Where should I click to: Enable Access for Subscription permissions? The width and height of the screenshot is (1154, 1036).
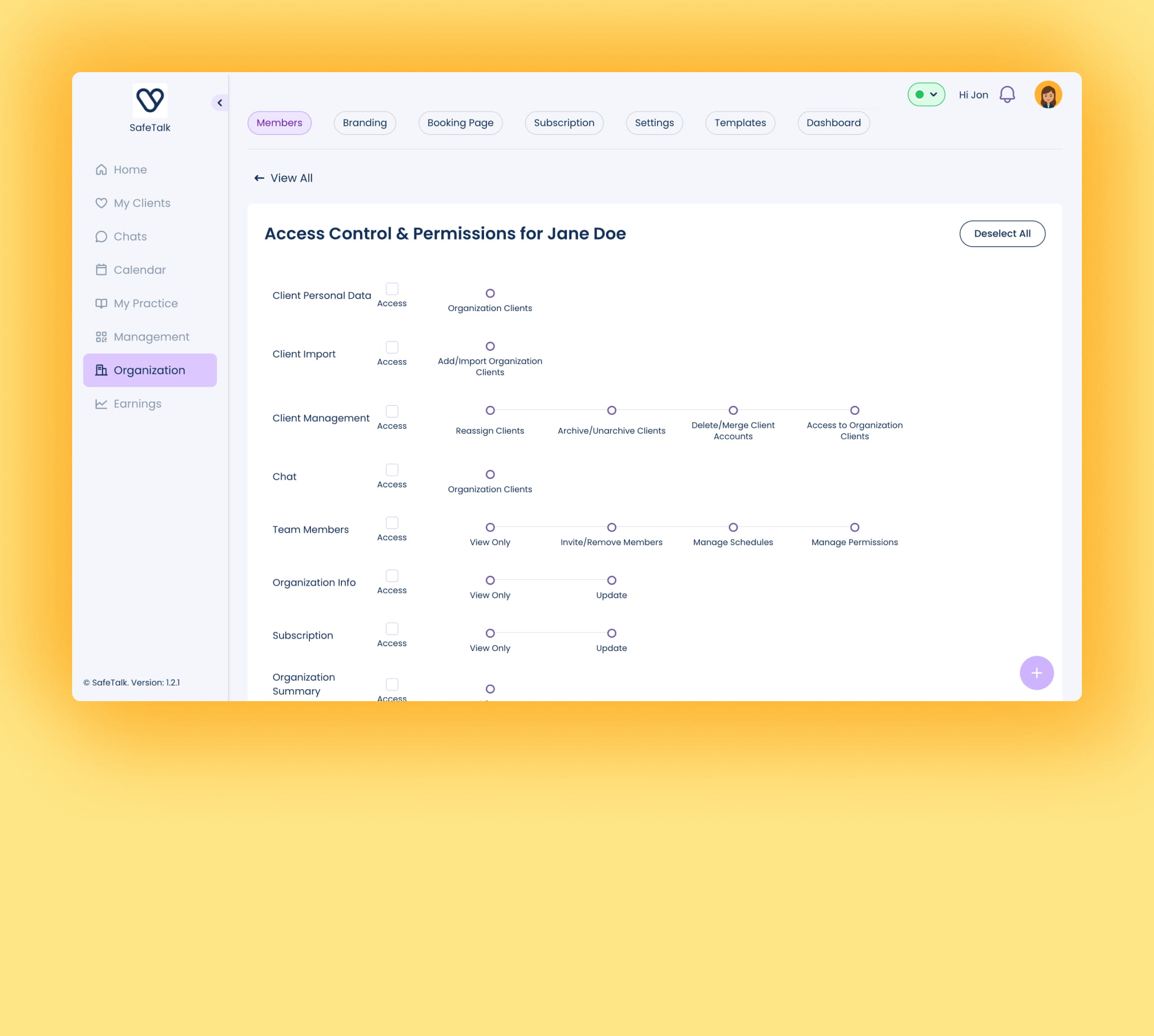[392, 628]
